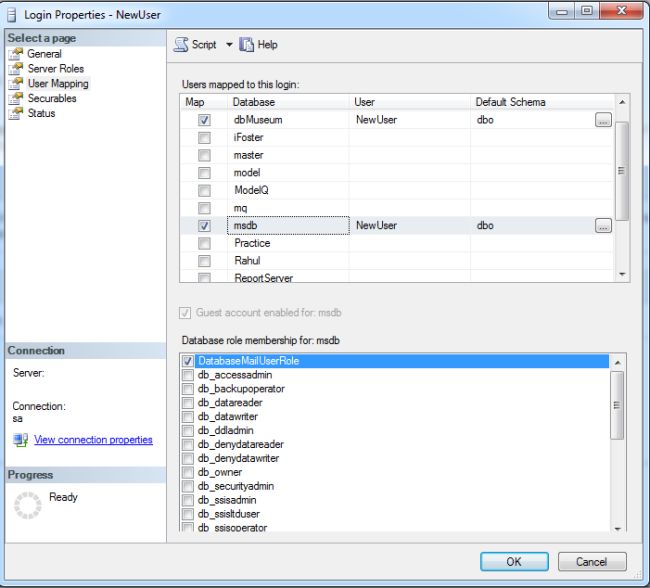This screenshot has height=588, width=650.
Task: Click users list scroll up arrow
Action: click(x=622, y=102)
